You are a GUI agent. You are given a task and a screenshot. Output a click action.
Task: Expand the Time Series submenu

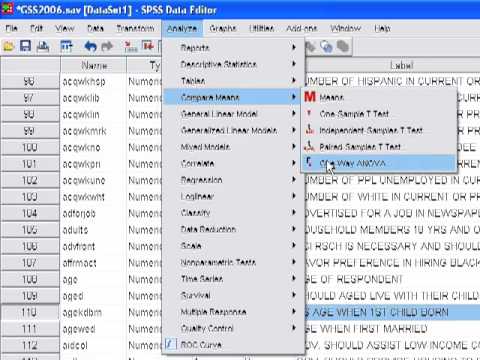tap(233, 279)
